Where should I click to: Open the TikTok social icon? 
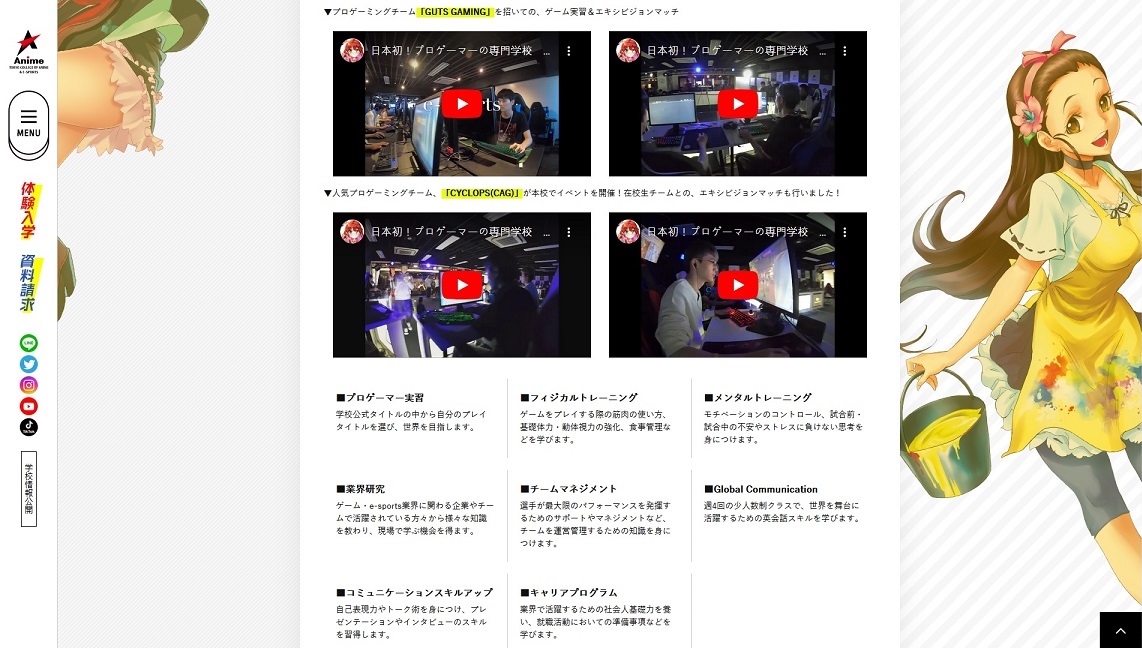29,427
